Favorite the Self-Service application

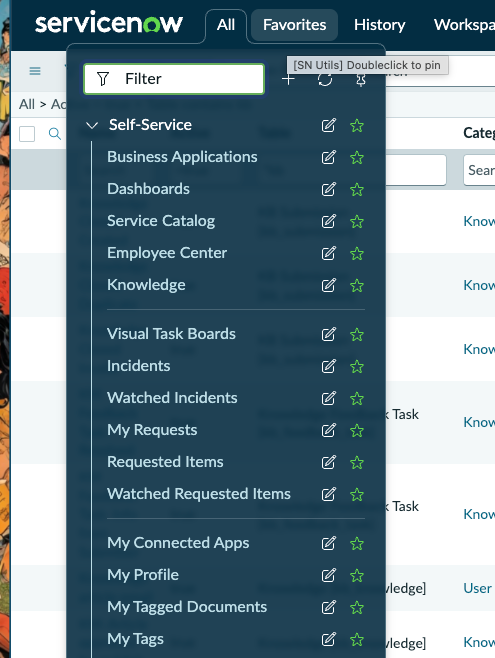click(x=357, y=125)
